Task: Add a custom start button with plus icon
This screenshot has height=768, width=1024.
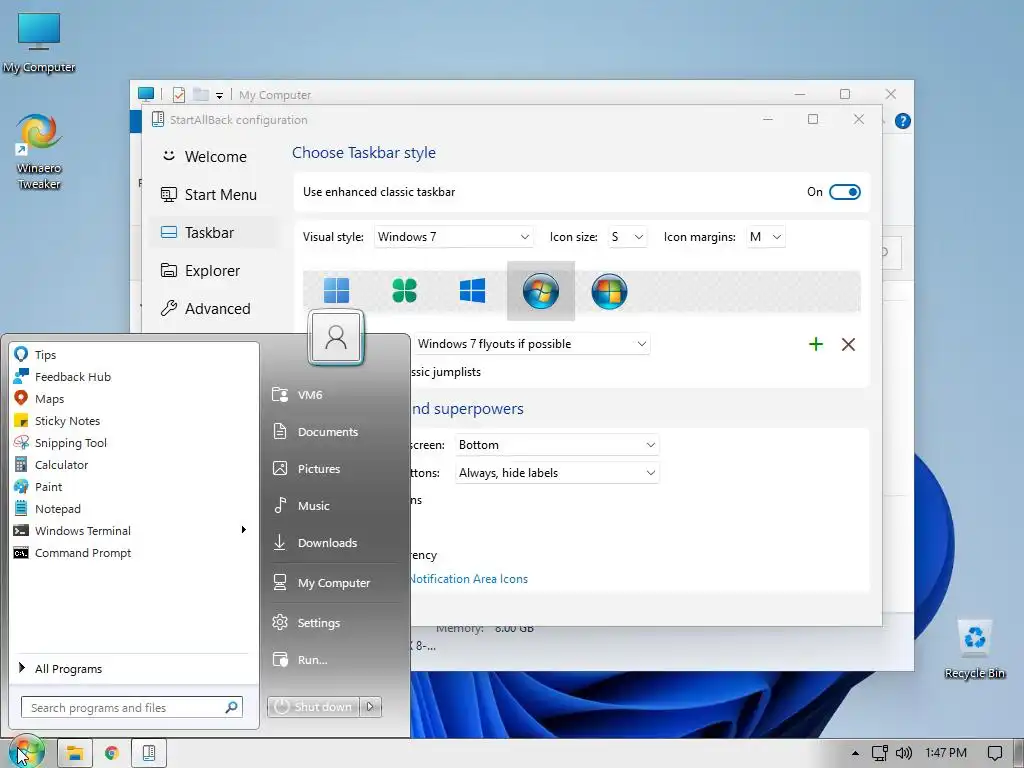Action: pos(816,344)
